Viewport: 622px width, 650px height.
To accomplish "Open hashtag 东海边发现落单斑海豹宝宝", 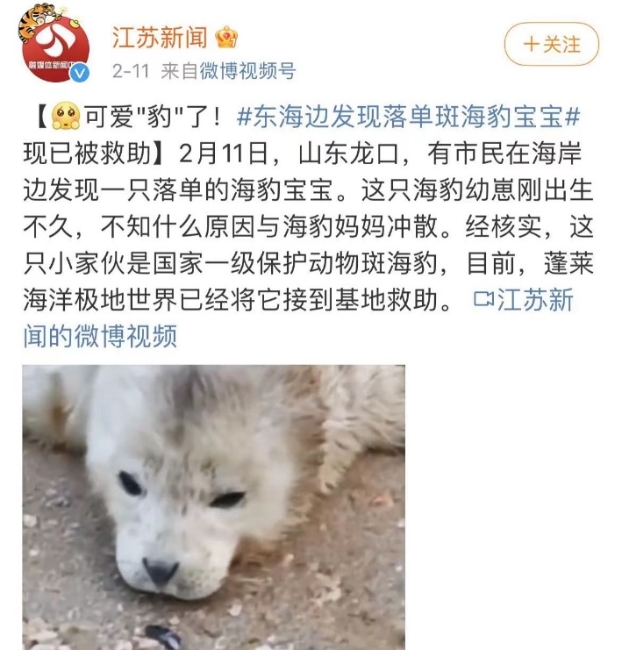I will pyautogui.click(x=408, y=116).
